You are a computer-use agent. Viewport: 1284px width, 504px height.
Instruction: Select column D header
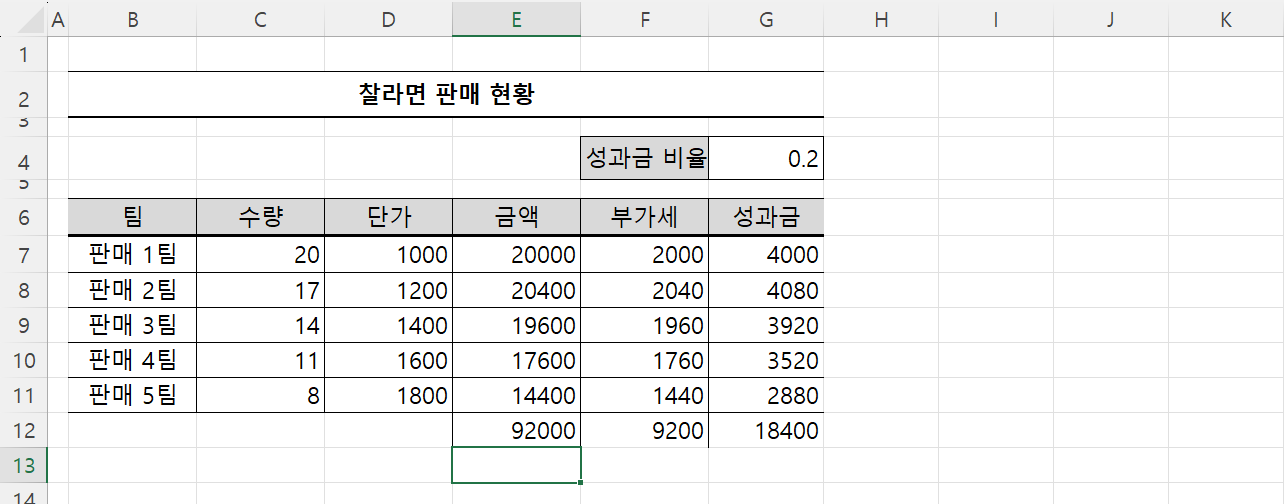click(x=388, y=19)
